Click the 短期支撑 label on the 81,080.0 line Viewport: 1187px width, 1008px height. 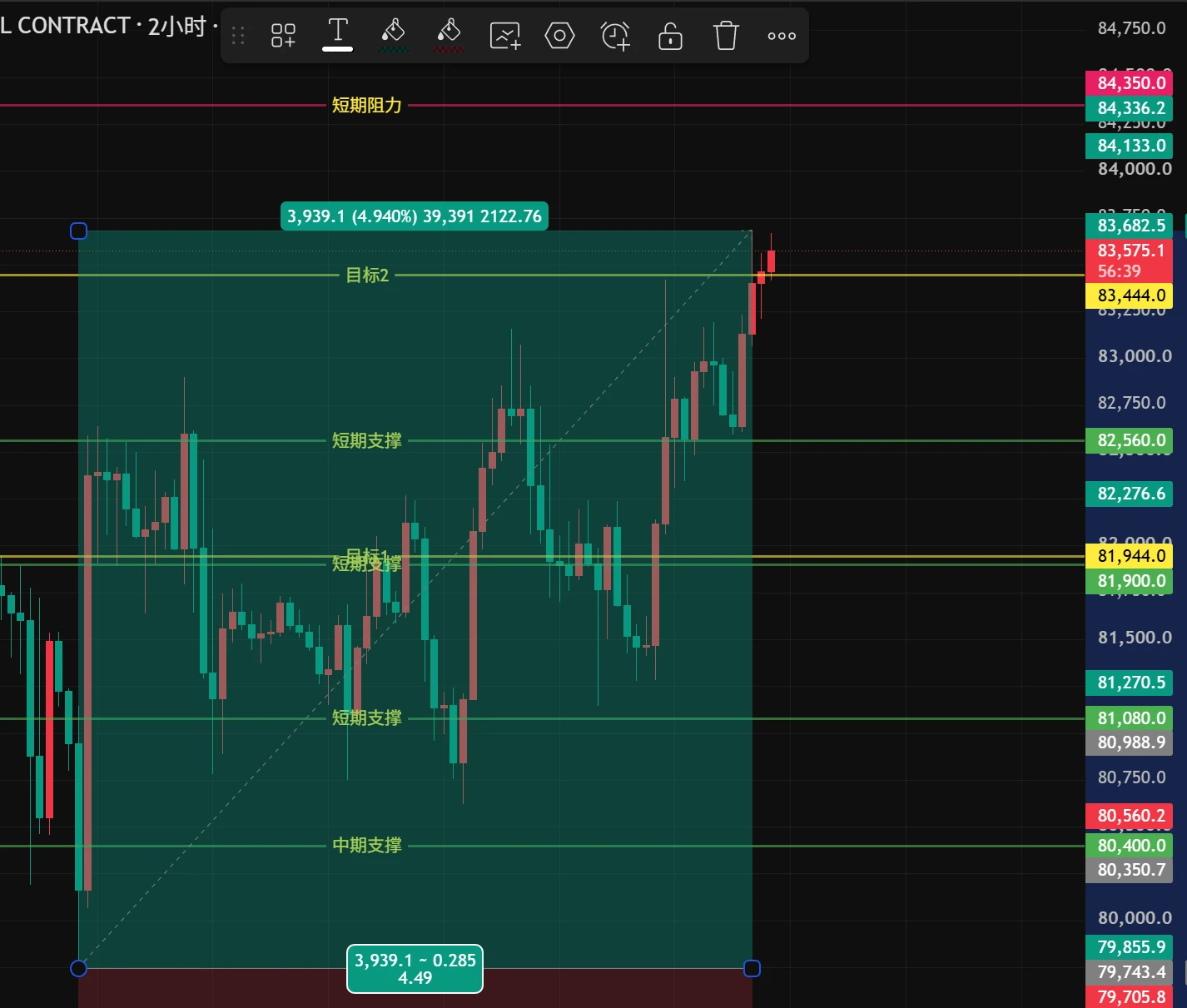coord(367,718)
